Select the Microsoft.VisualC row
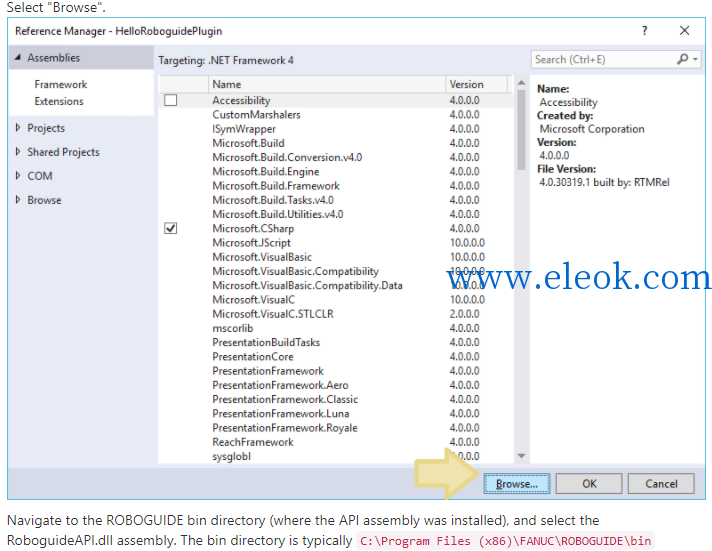712x551 pixels. point(336,300)
